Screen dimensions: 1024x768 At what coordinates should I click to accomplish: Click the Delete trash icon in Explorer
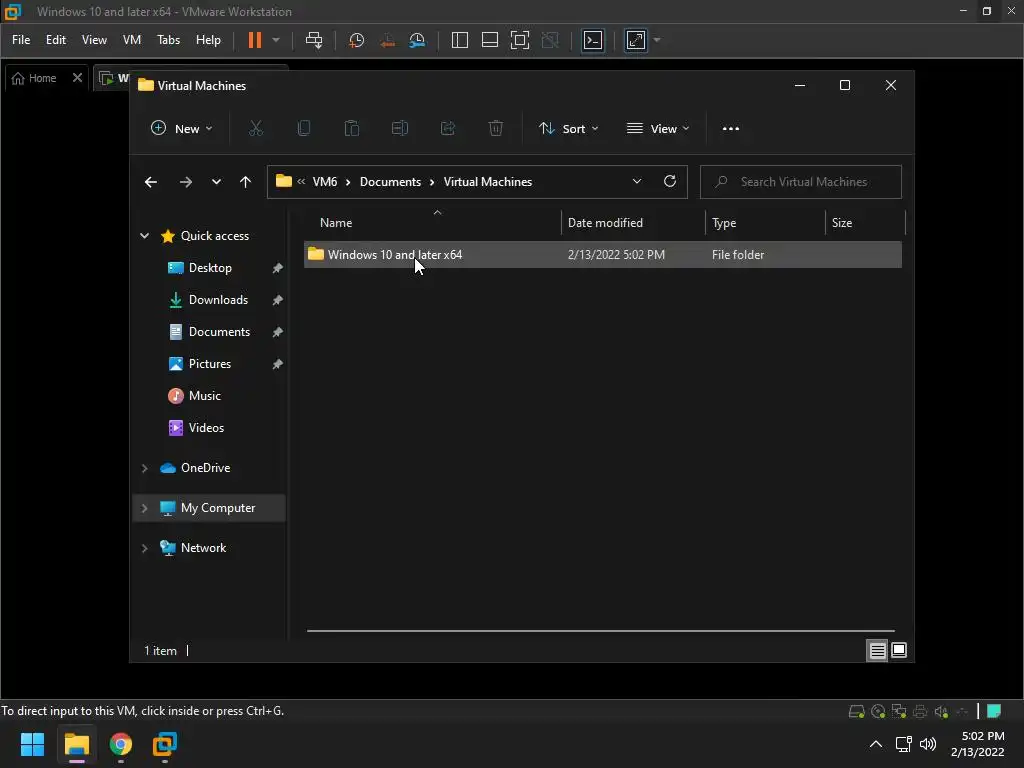(496, 128)
